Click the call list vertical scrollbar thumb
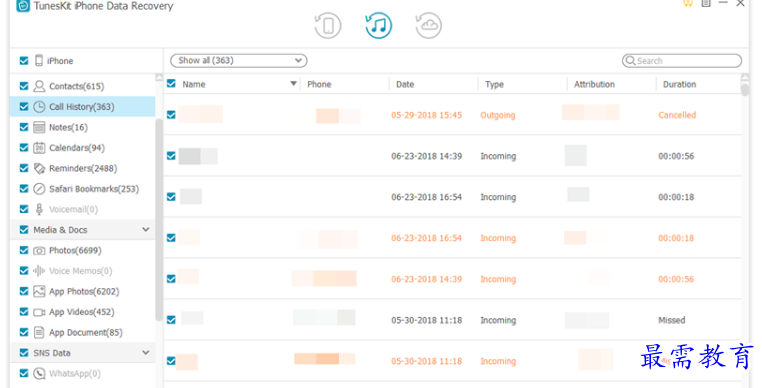This screenshot has width=762, height=388. click(745, 89)
